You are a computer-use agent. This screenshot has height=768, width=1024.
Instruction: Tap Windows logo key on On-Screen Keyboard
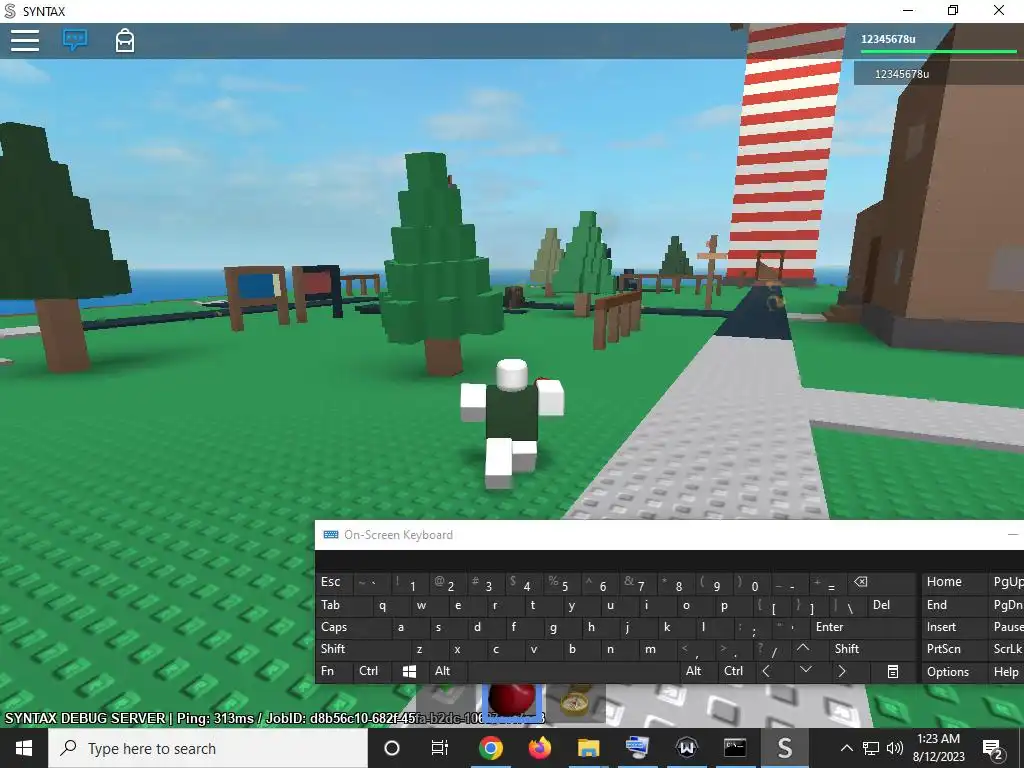coord(409,672)
